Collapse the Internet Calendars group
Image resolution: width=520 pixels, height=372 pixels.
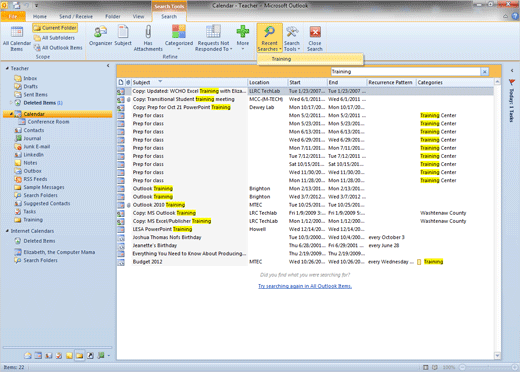(7, 231)
